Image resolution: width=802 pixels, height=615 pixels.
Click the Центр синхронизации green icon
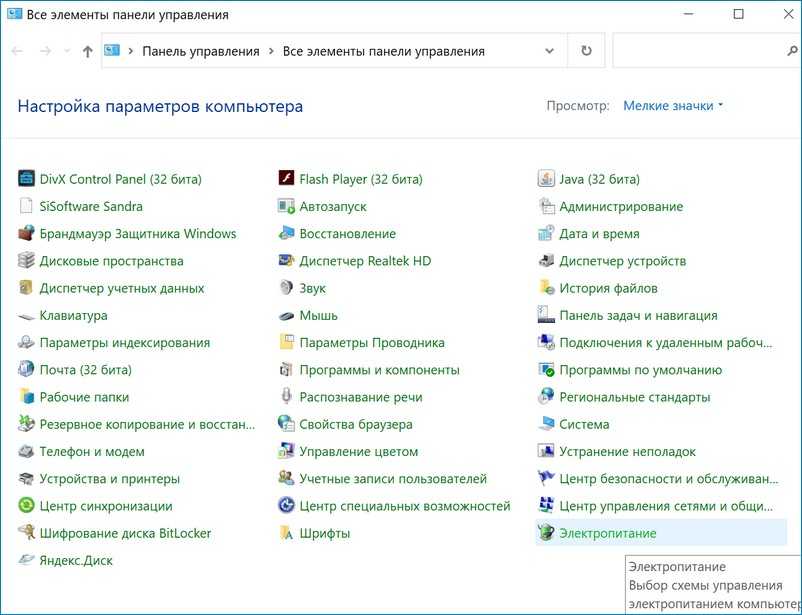click(x=26, y=506)
